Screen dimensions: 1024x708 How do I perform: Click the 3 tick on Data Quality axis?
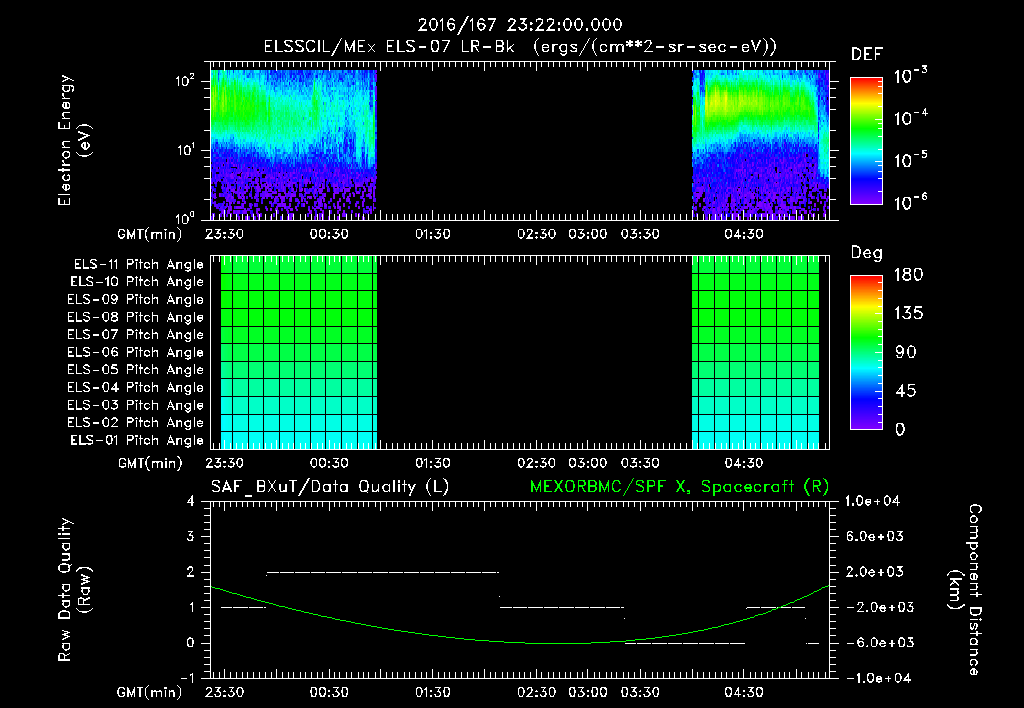(x=190, y=536)
